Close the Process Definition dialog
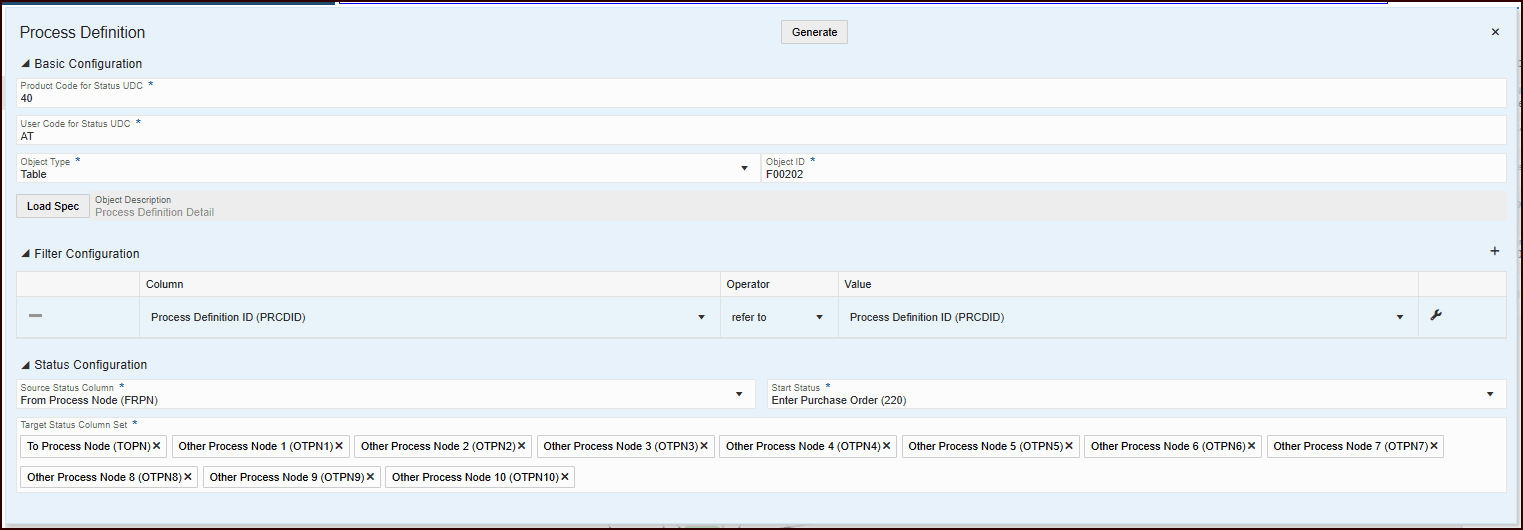The height and width of the screenshot is (530, 1523). (1496, 32)
